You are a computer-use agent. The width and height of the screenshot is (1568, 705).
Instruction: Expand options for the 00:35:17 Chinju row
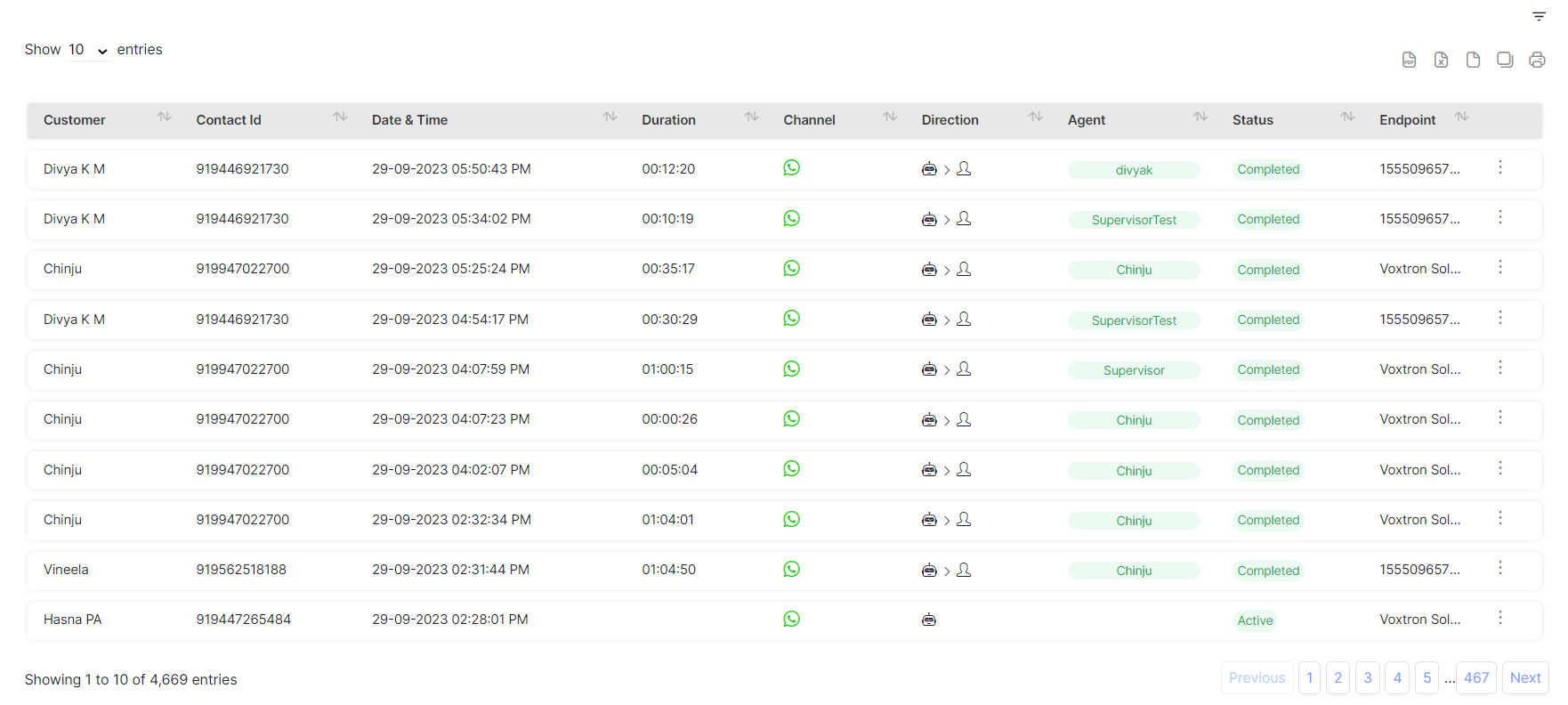point(1499,267)
